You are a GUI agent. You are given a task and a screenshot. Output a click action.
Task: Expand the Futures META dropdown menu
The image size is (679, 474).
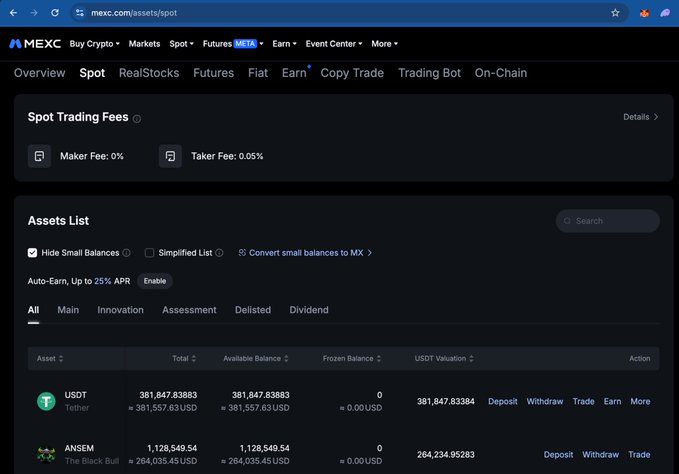[233, 44]
